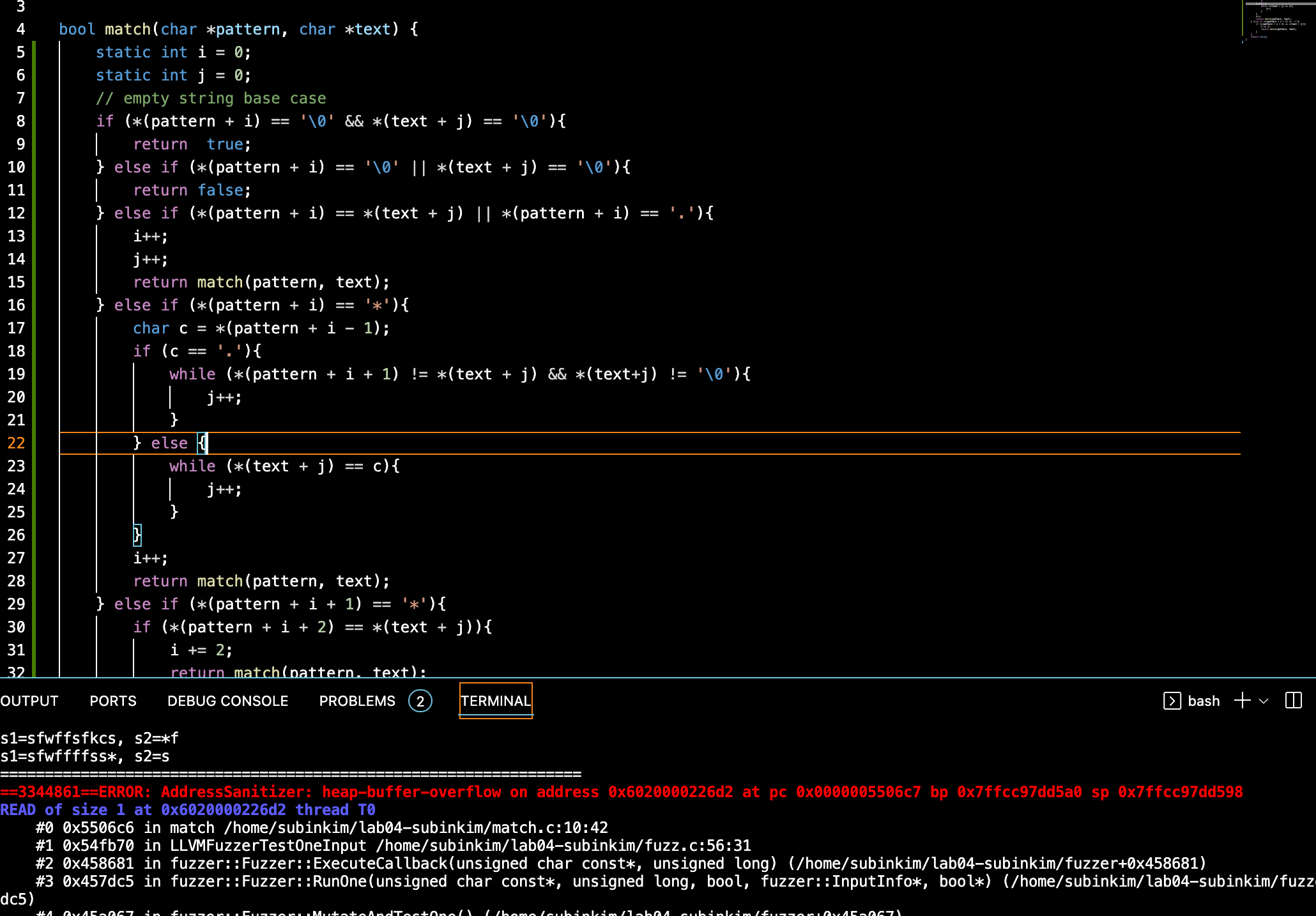This screenshot has height=916, width=1316.
Task: Click the new terminal plus icon
Action: (x=1242, y=701)
